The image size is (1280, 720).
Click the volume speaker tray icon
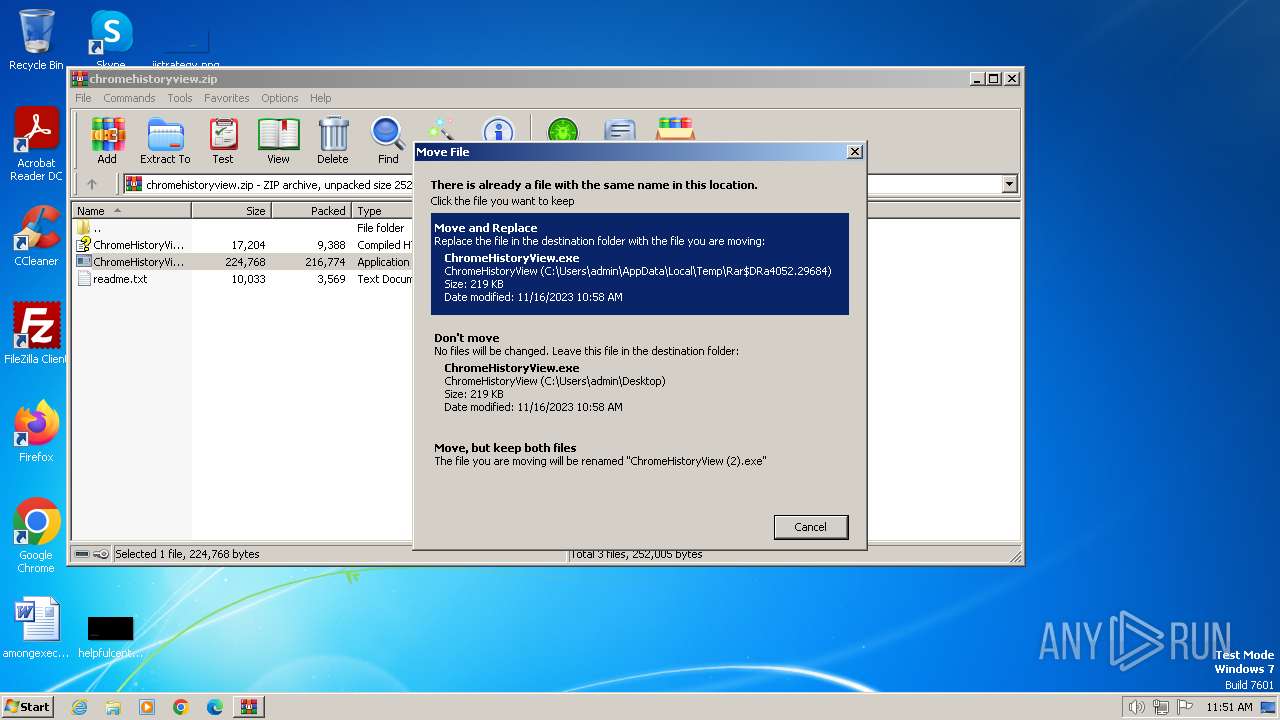(1136, 707)
